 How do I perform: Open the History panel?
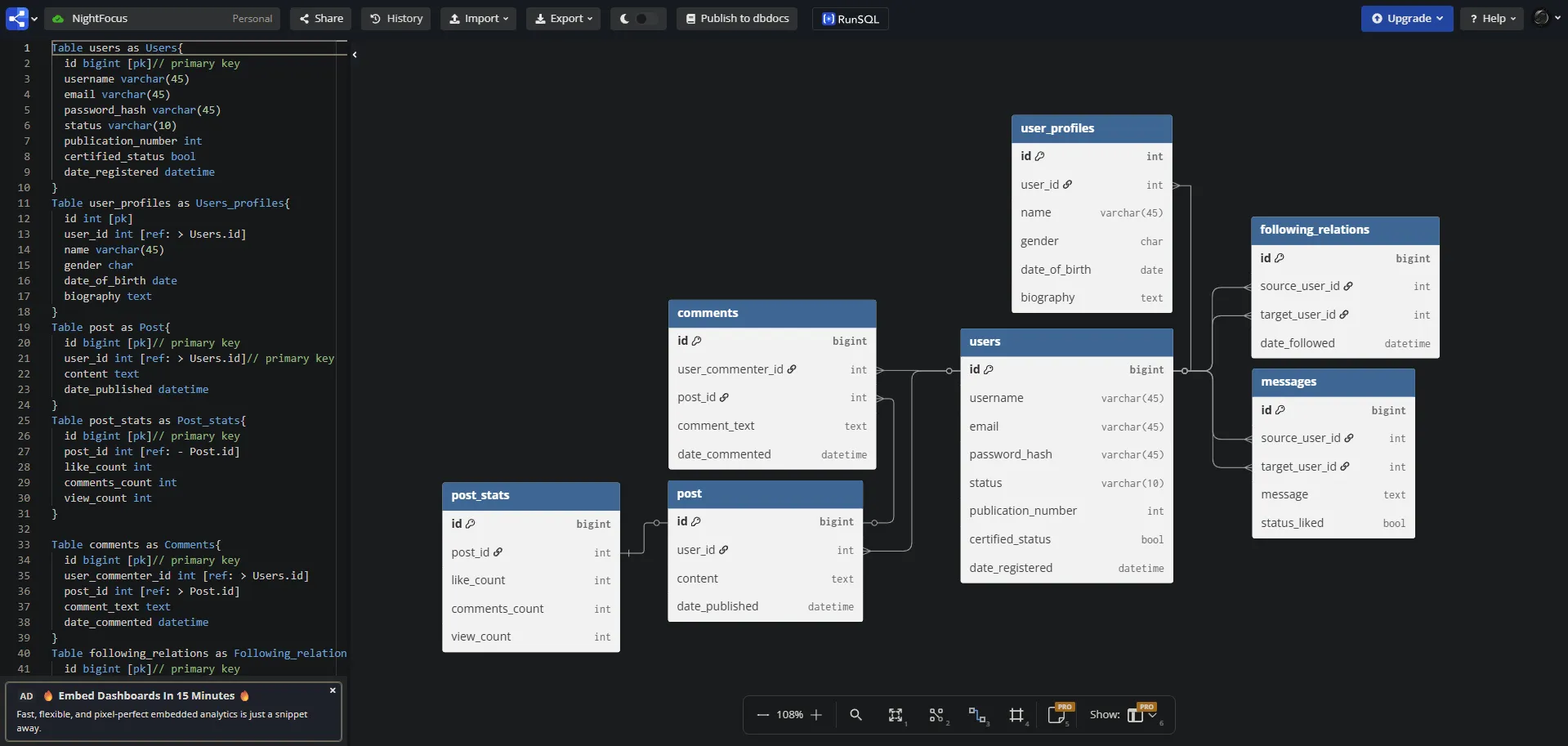(396, 19)
